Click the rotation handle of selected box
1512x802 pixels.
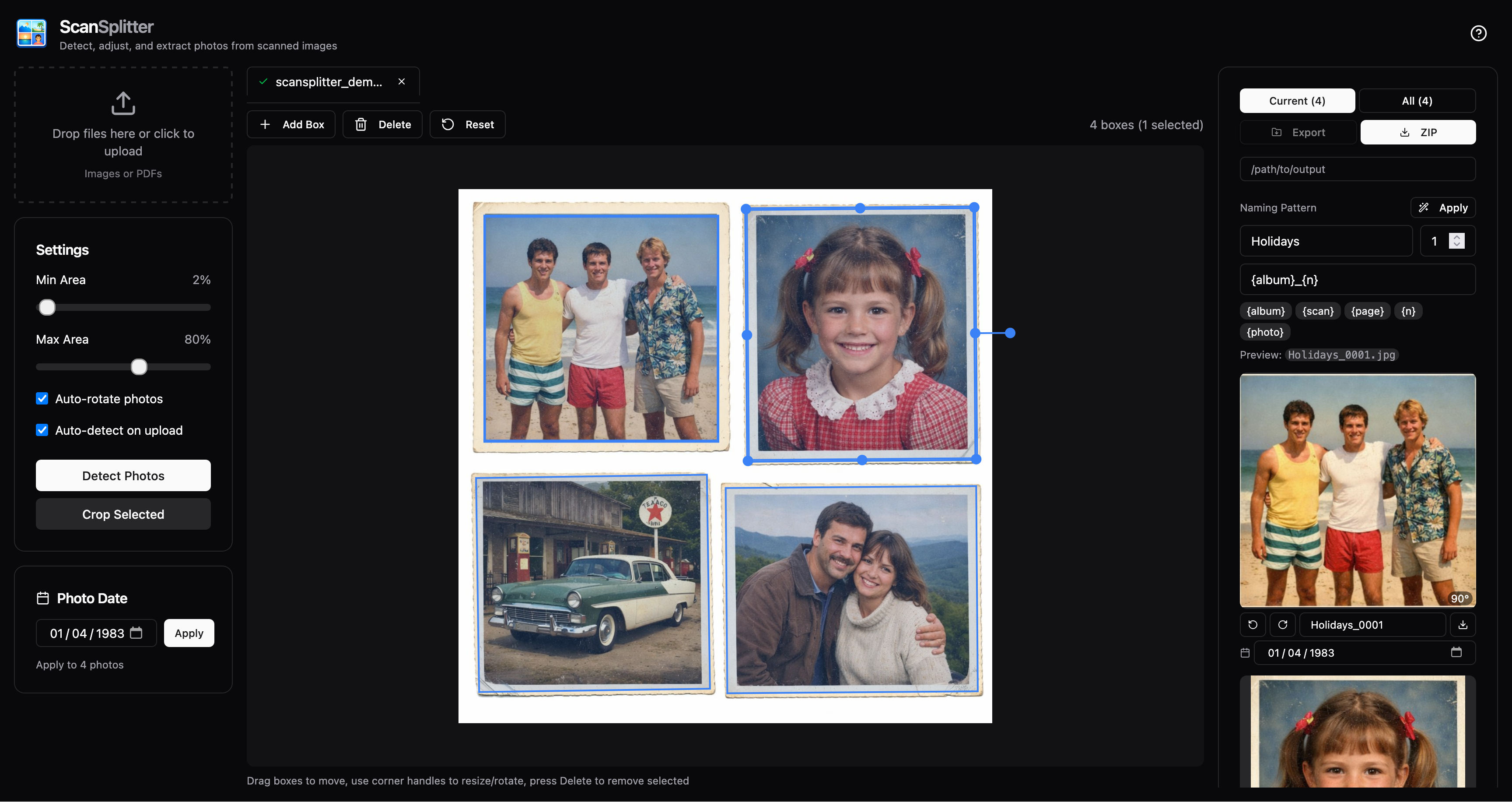[x=1010, y=333]
